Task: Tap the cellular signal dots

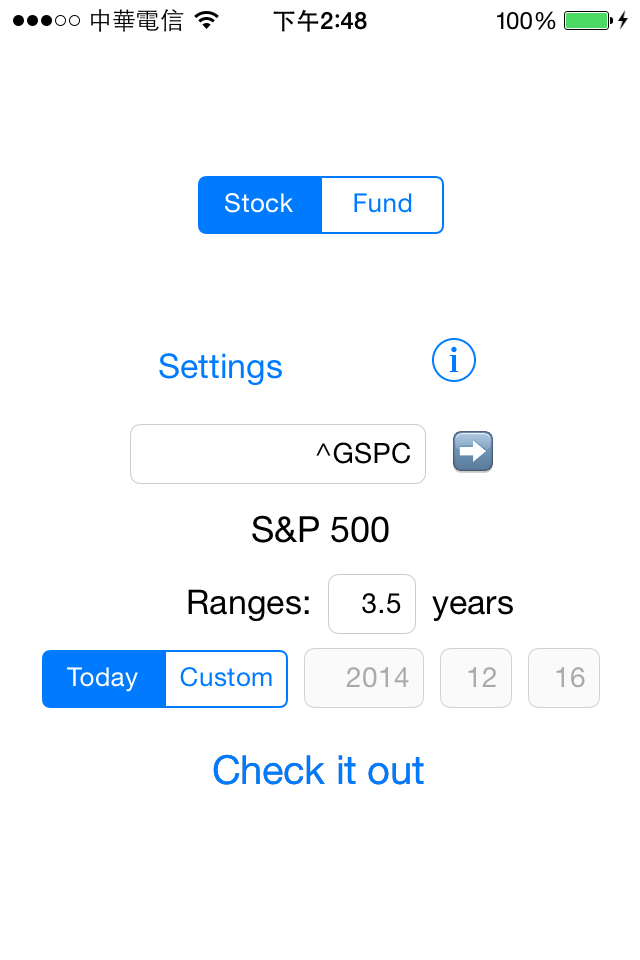Action: coord(47,21)
